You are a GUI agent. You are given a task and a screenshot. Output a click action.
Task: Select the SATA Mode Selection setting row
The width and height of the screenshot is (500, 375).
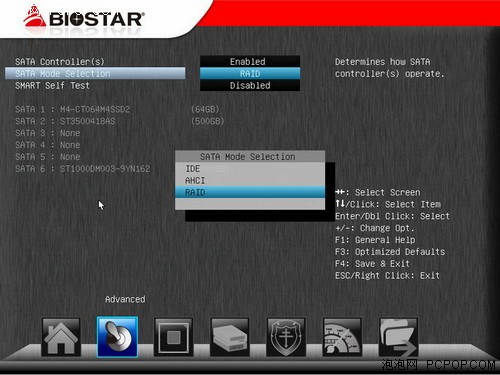pyautogui.click(x=95, y=73)
